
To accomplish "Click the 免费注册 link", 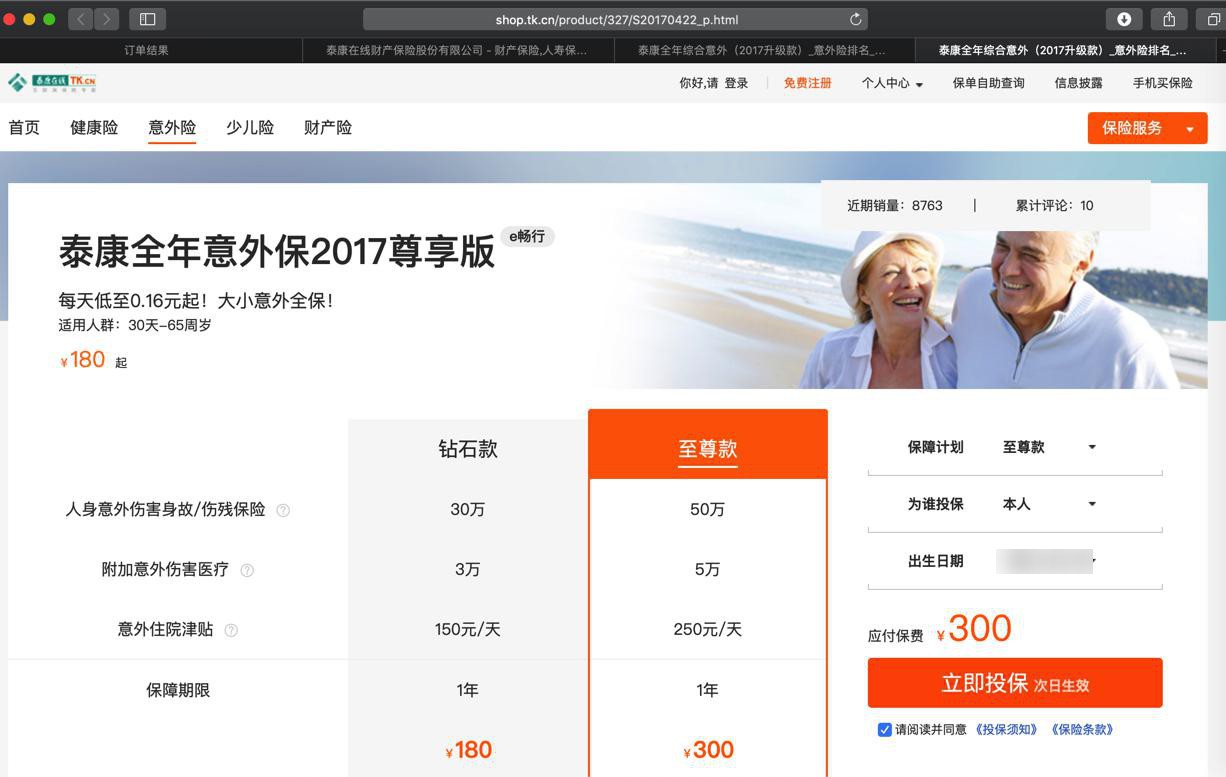I will coord(807,83).
